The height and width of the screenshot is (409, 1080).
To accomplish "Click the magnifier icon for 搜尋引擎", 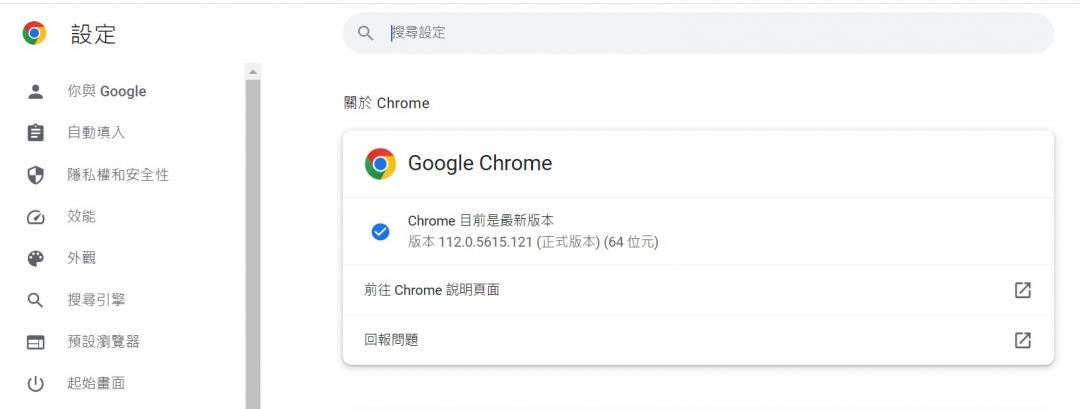I will [x=36, y=300].
